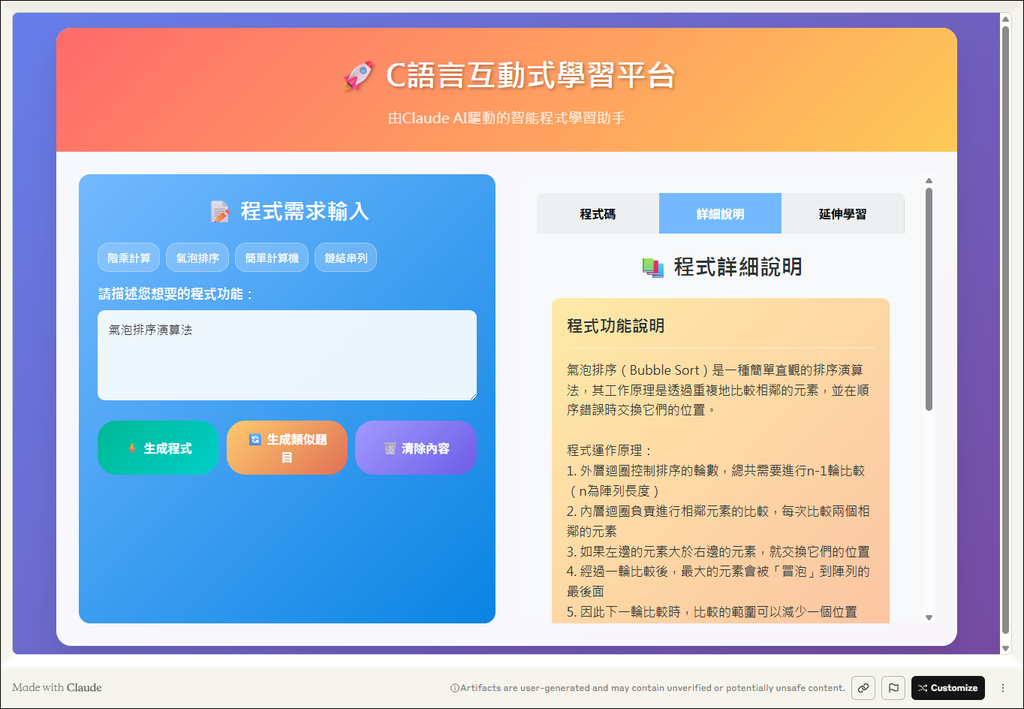Click the 請描述您想要的程式功能 label
Image resolution: width=1024 pixels, height=709 pixels.
point(175,294)
